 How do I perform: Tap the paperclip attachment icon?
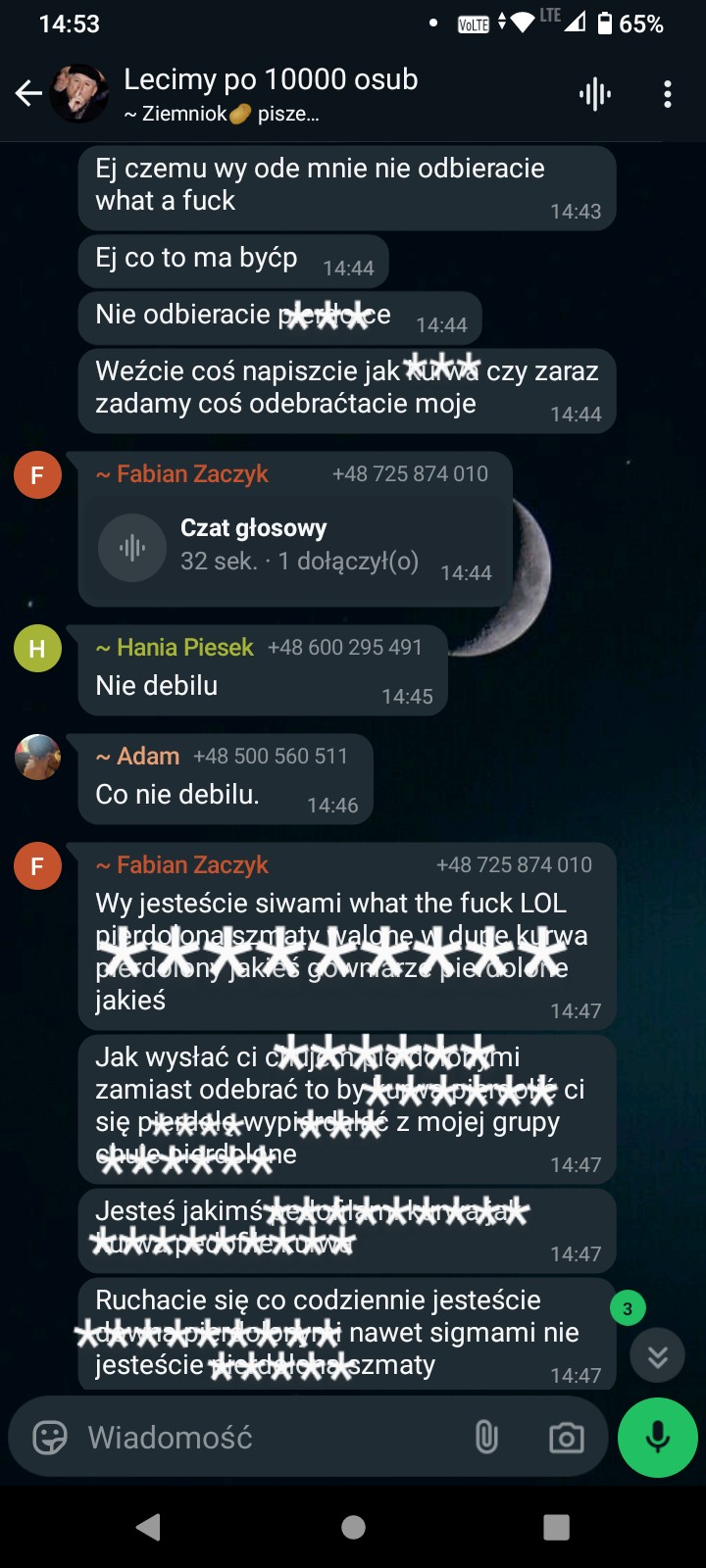click(486, 1438)
